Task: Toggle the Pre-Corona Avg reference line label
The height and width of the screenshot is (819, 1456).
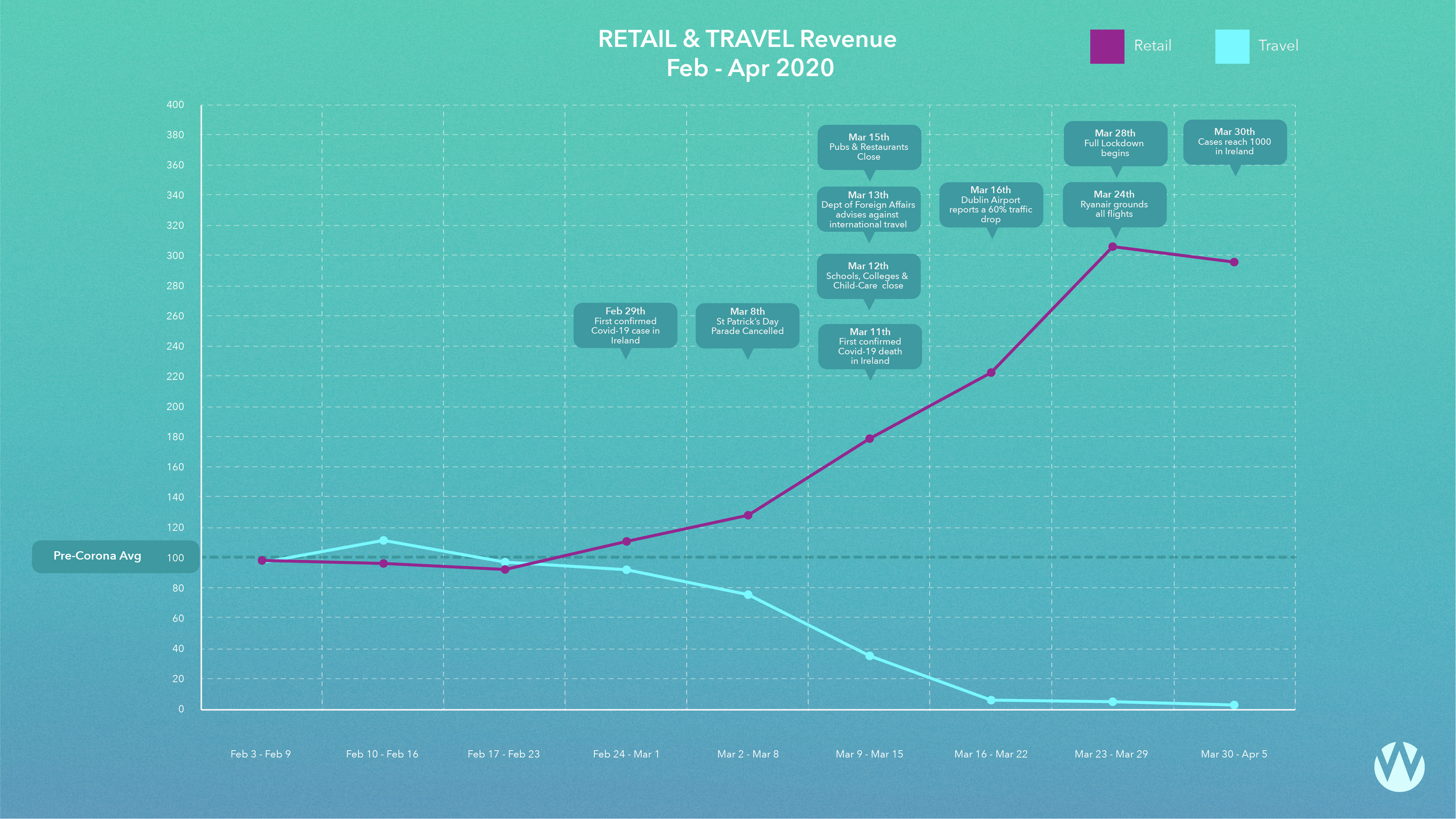Action: (97, 556)
